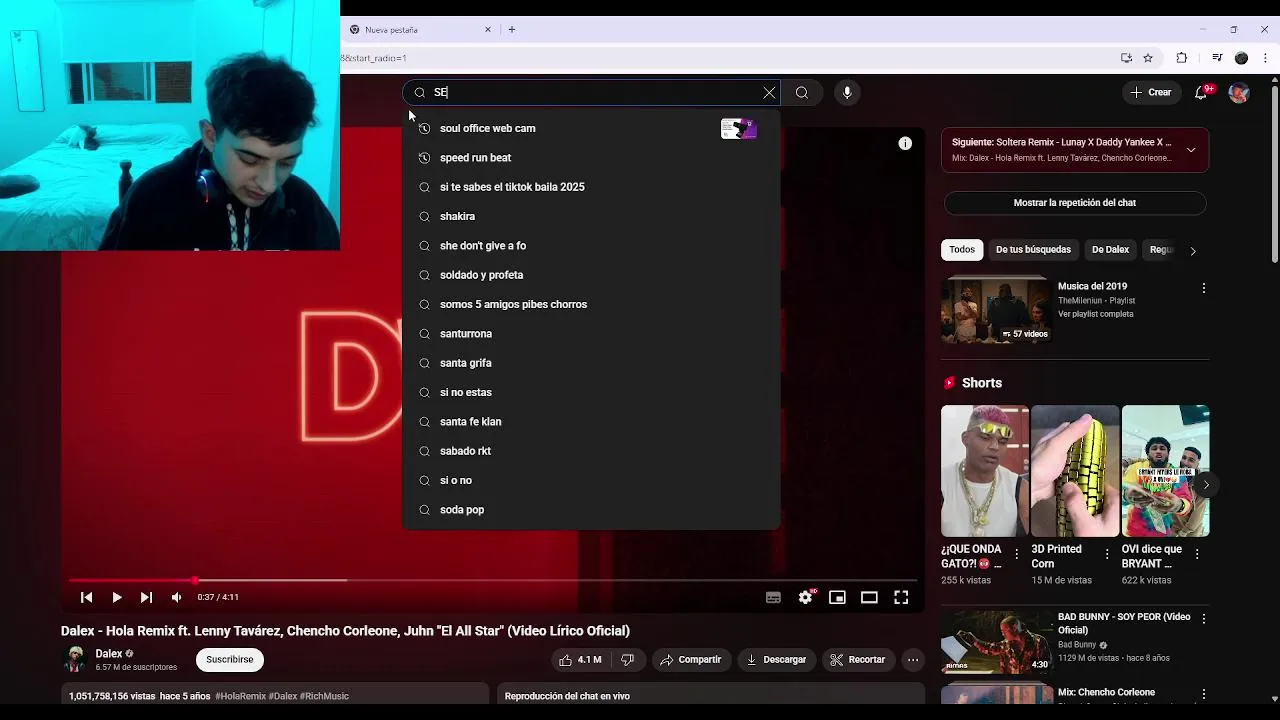
Task: Mute the video volume
Action: click(176, 597)
